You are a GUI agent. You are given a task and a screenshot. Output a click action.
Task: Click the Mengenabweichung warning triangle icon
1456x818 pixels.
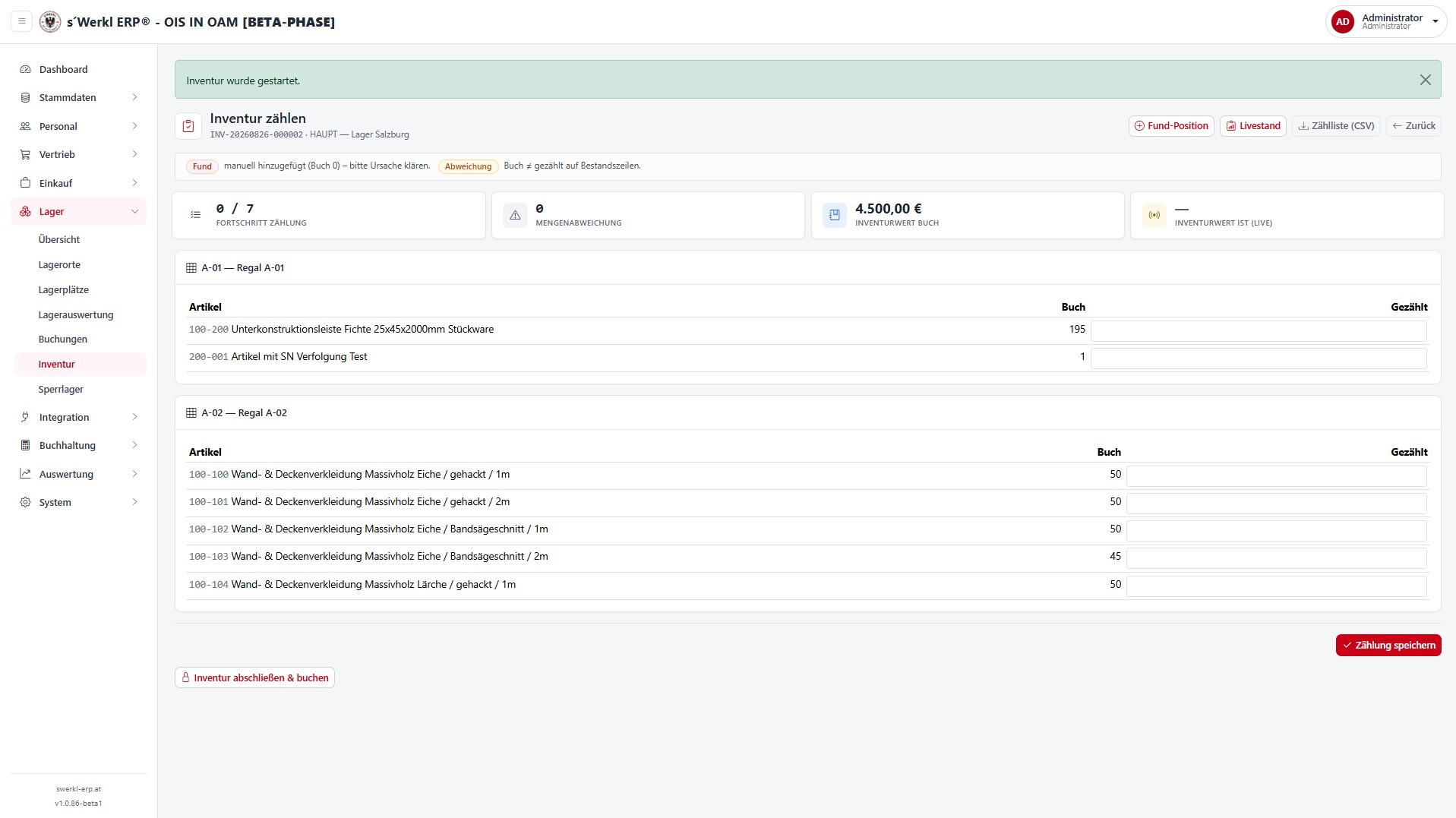(x=515, y=216)
